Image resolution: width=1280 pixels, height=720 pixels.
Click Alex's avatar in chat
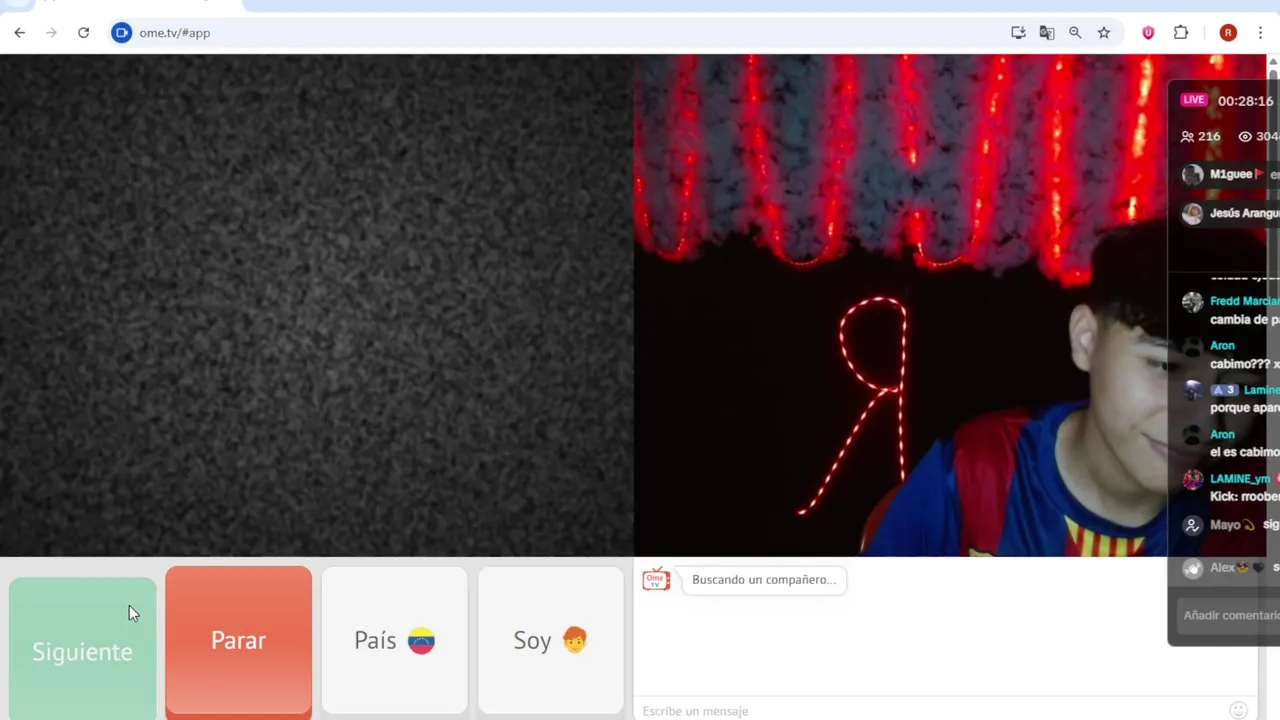click(x=1192, y=569)
